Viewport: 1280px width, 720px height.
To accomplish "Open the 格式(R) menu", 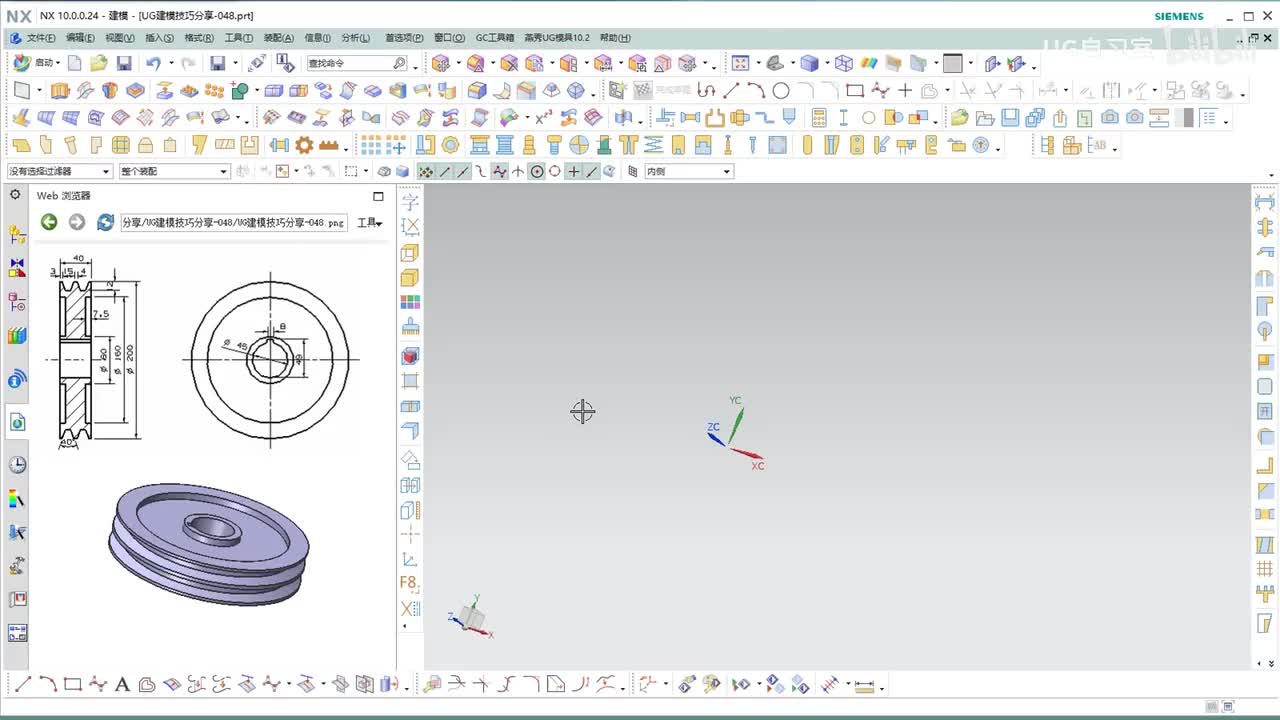I will (199, 38).
